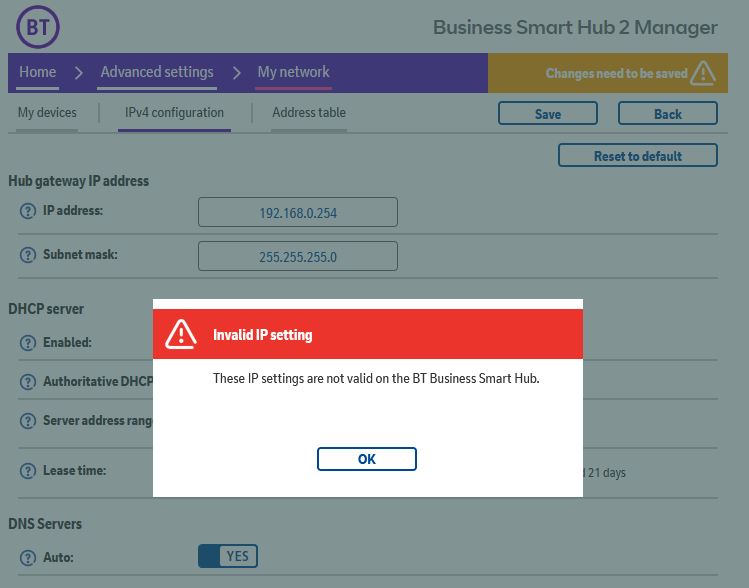The height and width of the screenshot is (588, 749).
Task: Click Reset to default button
Action: pyautogui.click(x=638, y=155)
